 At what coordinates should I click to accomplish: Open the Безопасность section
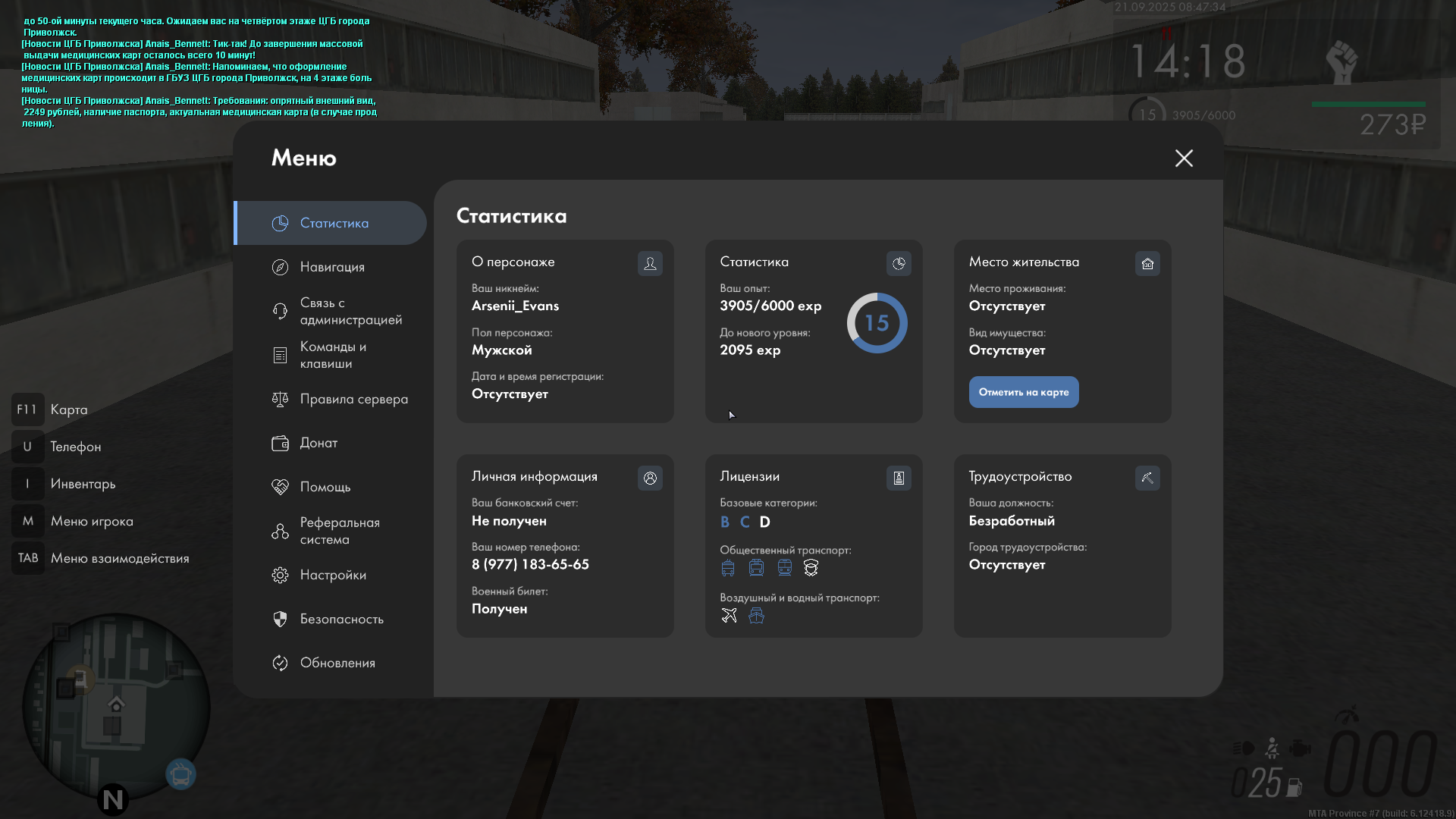pyautogui.click(x=341, y=619)
